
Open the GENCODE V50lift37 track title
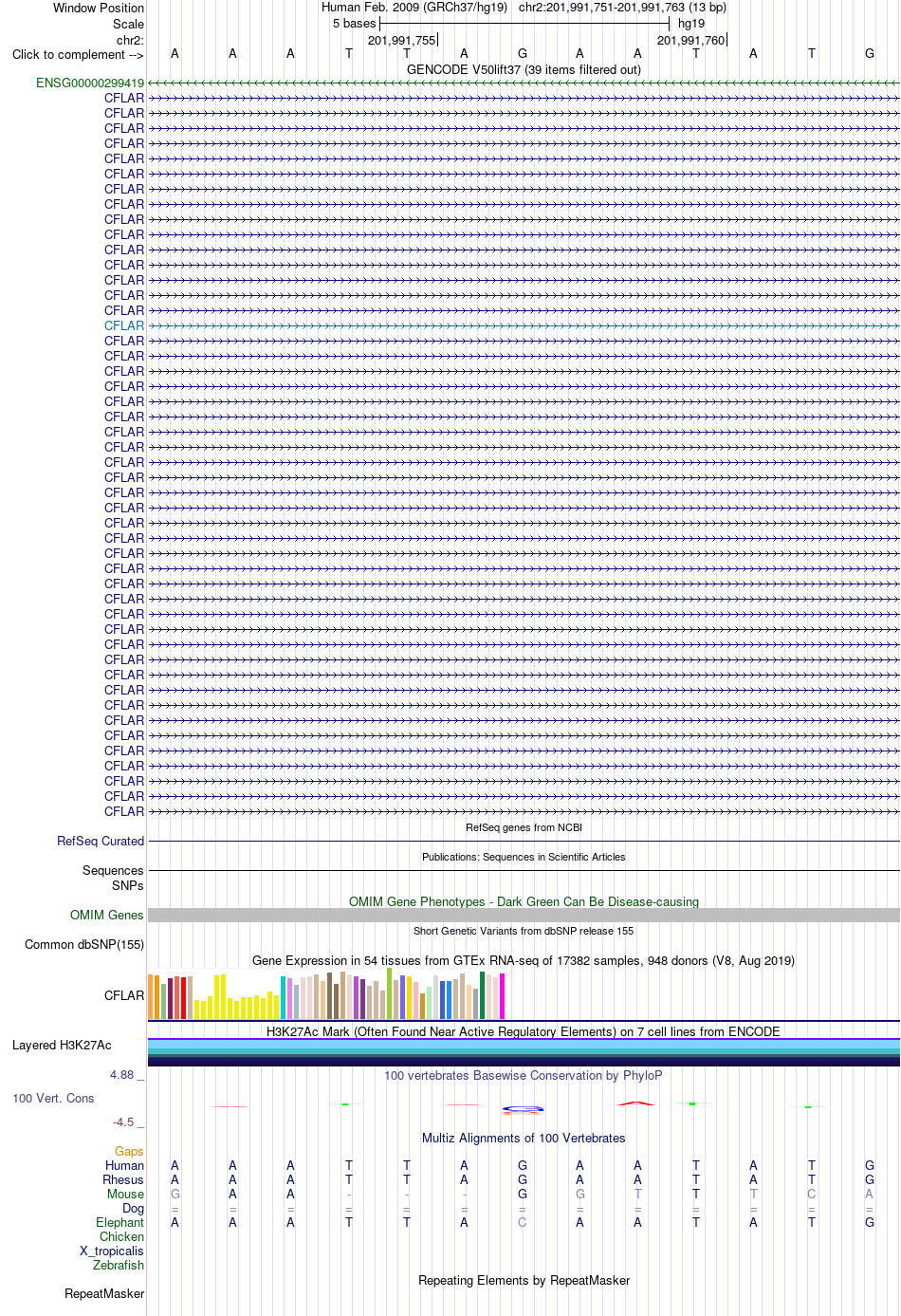(524, 69)
